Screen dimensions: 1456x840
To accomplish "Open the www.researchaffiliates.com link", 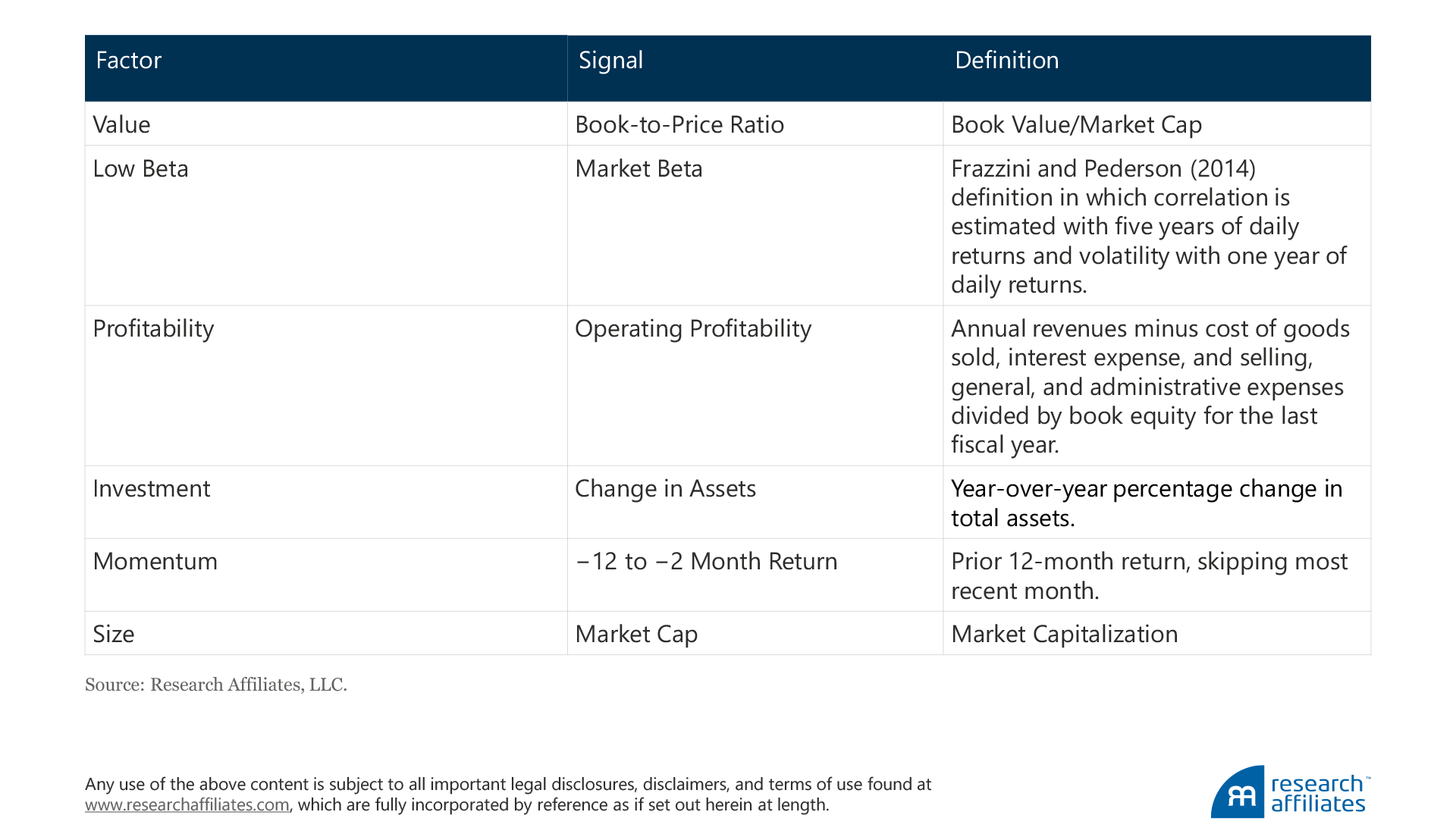I will click(x=187, y=804).
